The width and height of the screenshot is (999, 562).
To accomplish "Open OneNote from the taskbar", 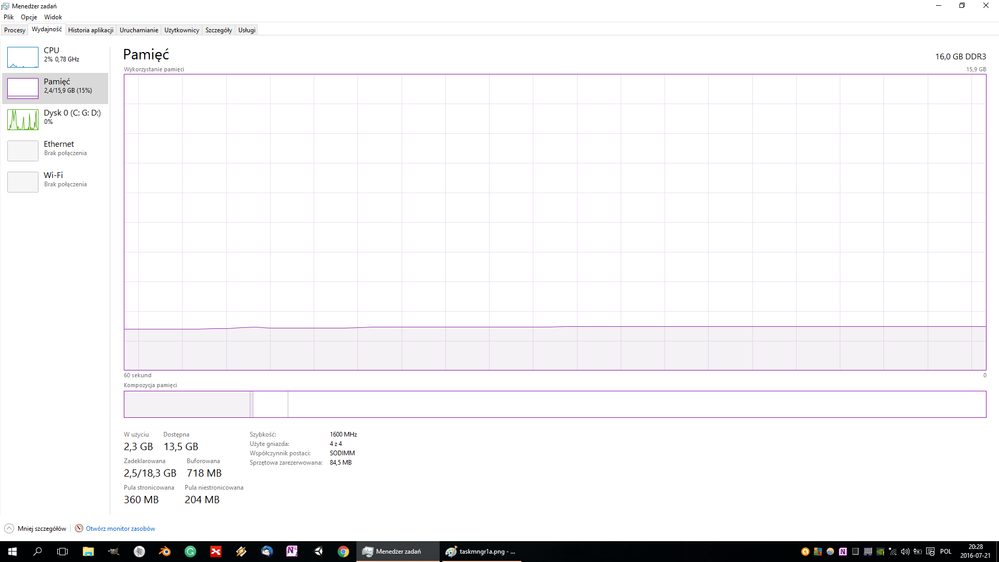I will (x=292, y=551).
